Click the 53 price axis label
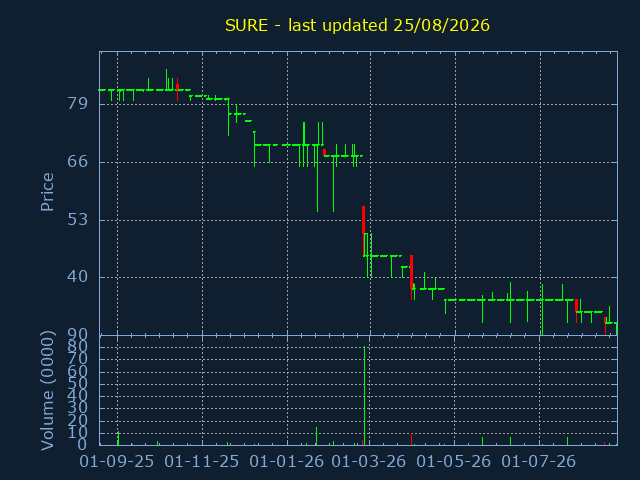The width and height of the screenshot is (640, 480). 78,220
